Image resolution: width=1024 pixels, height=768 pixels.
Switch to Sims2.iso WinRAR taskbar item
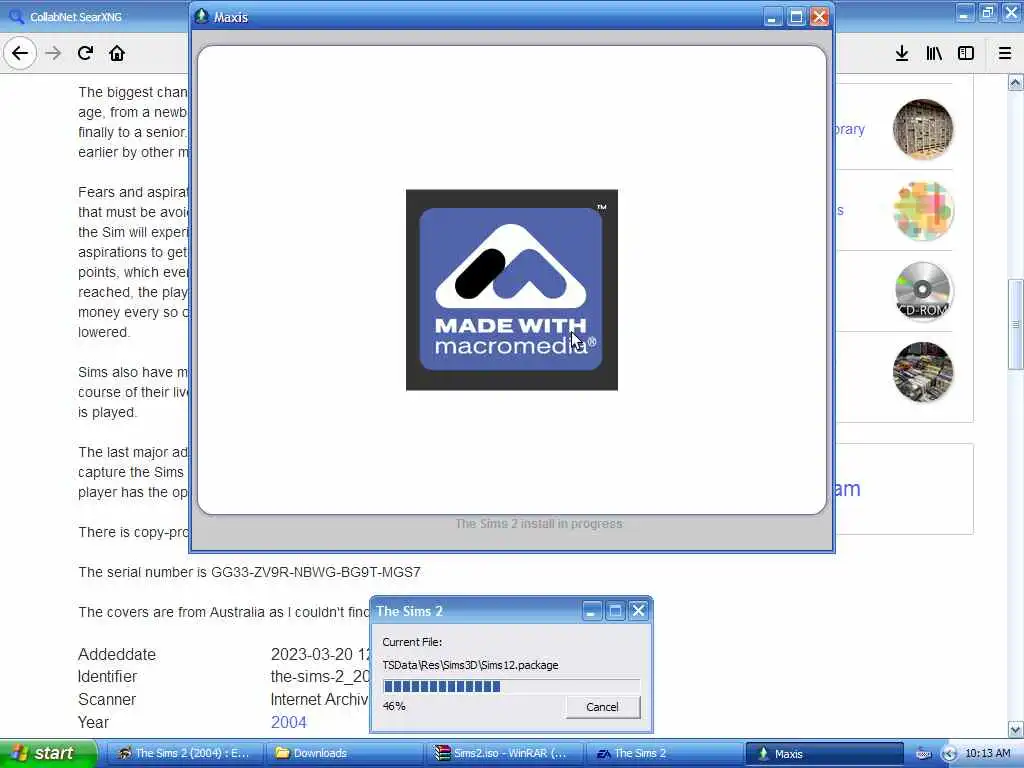click(x=504, y=753)
